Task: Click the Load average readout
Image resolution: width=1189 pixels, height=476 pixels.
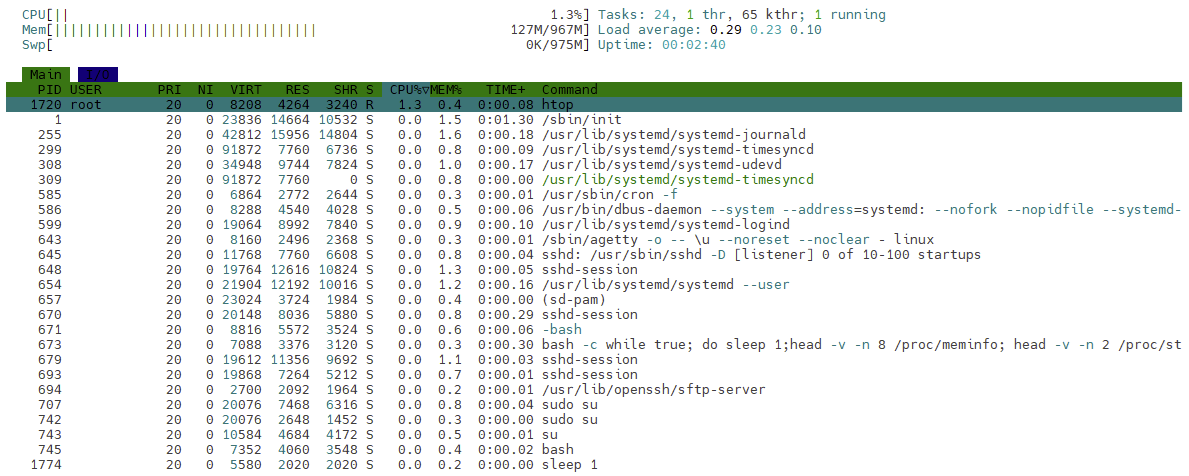Action: (710, 30)
